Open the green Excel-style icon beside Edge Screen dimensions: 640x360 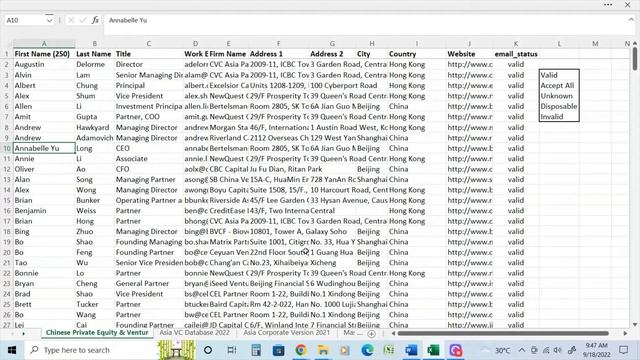click(x=389, y=350)
